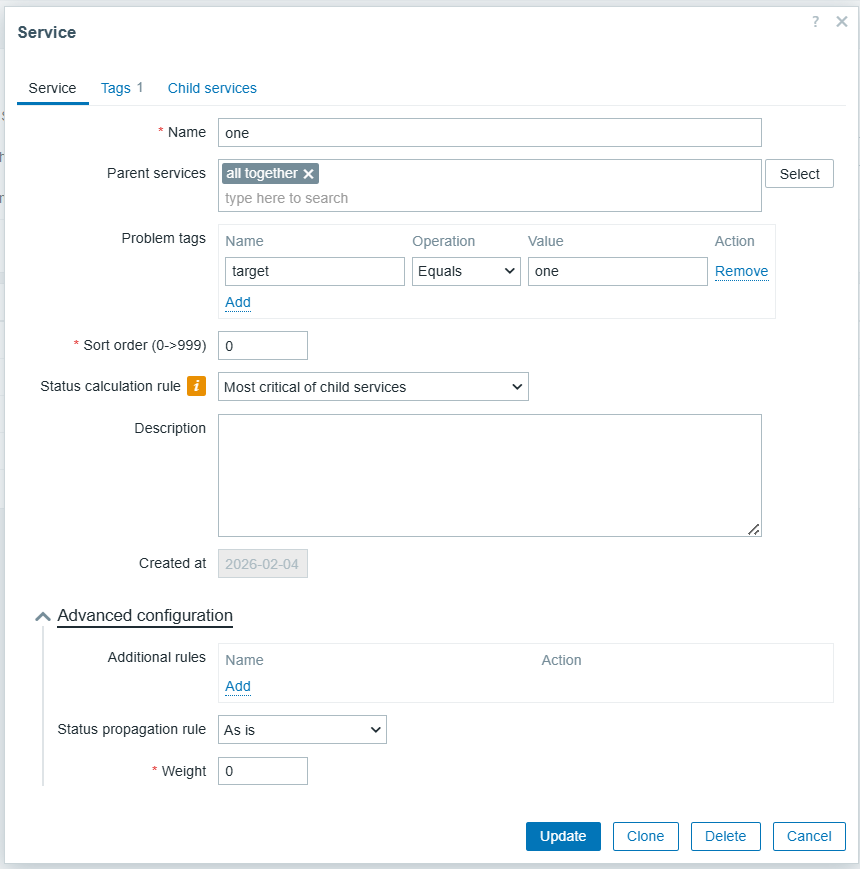The width and height of the screenshot is (860, 869).
Task: Add a new problem tag
Action: (x=238, y=302)
